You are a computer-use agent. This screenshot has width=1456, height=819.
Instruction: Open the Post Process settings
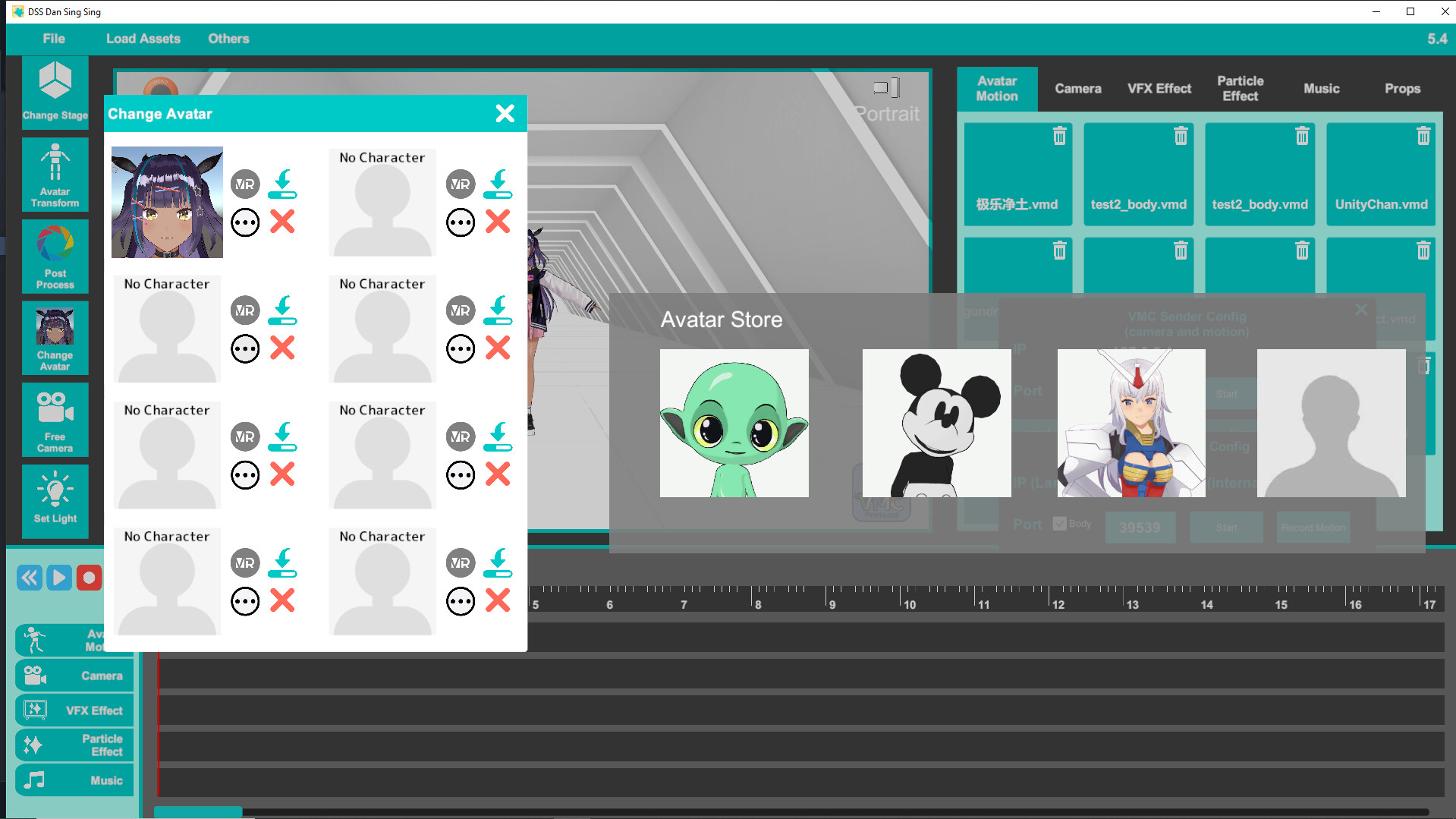click(x=54, y=257)
